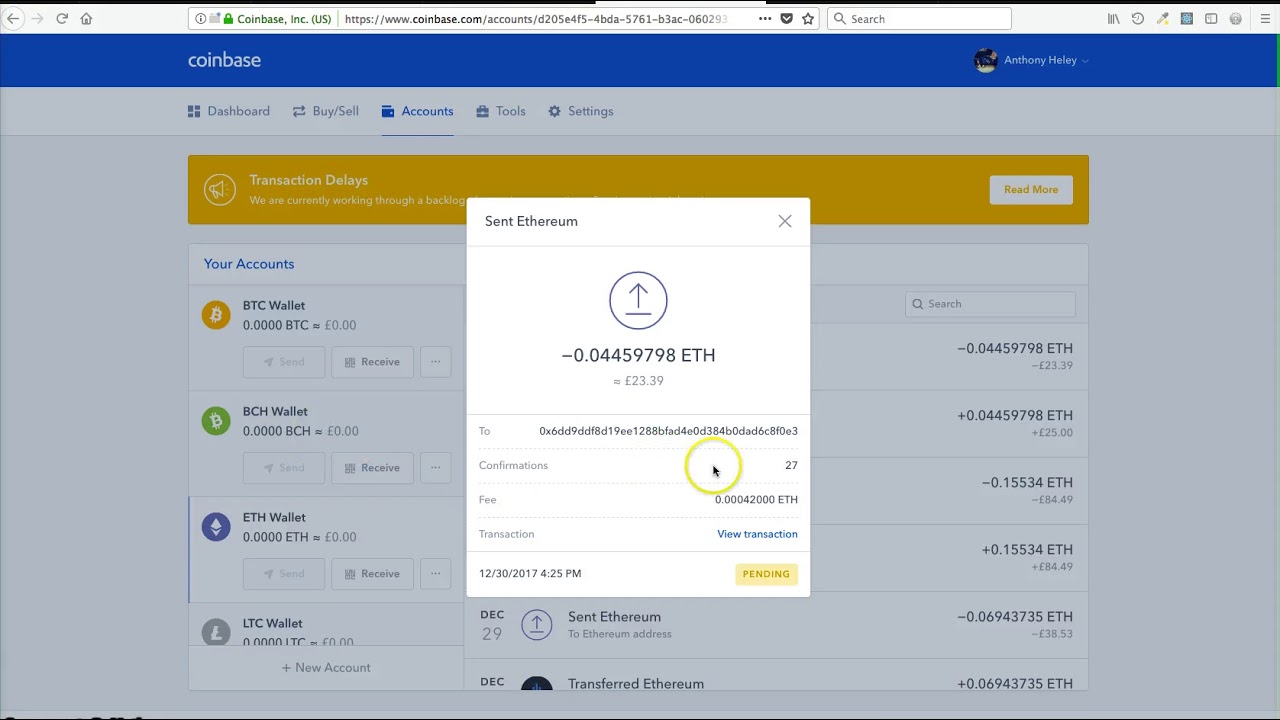The width and height of the screenshot is (1280, 720).
Task: Bookmark this page with the star icon
Action: pos(808,19)
